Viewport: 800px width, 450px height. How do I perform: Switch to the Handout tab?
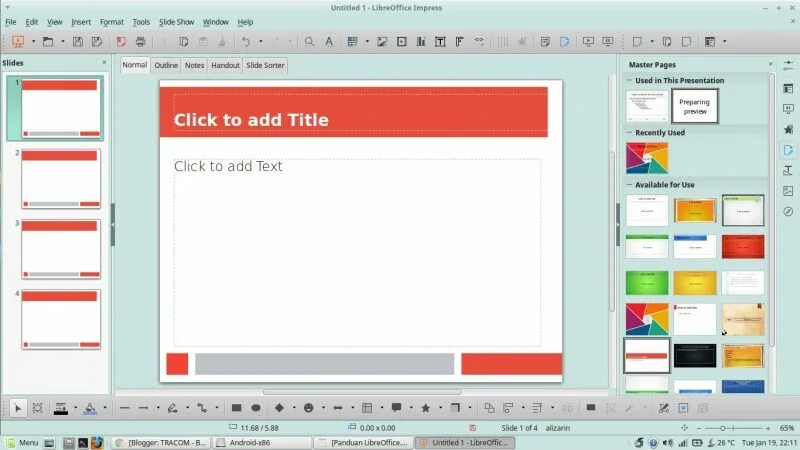click(x=226, y=65)
